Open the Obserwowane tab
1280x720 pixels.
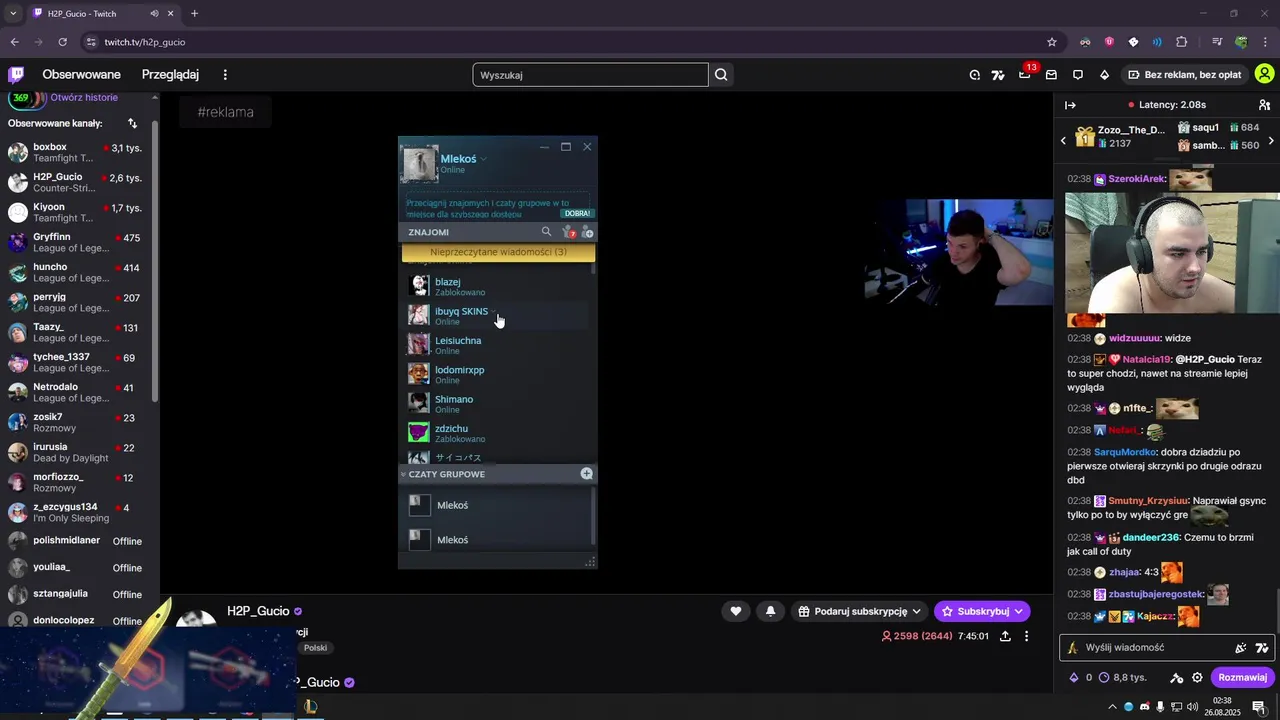click(81, 75)
